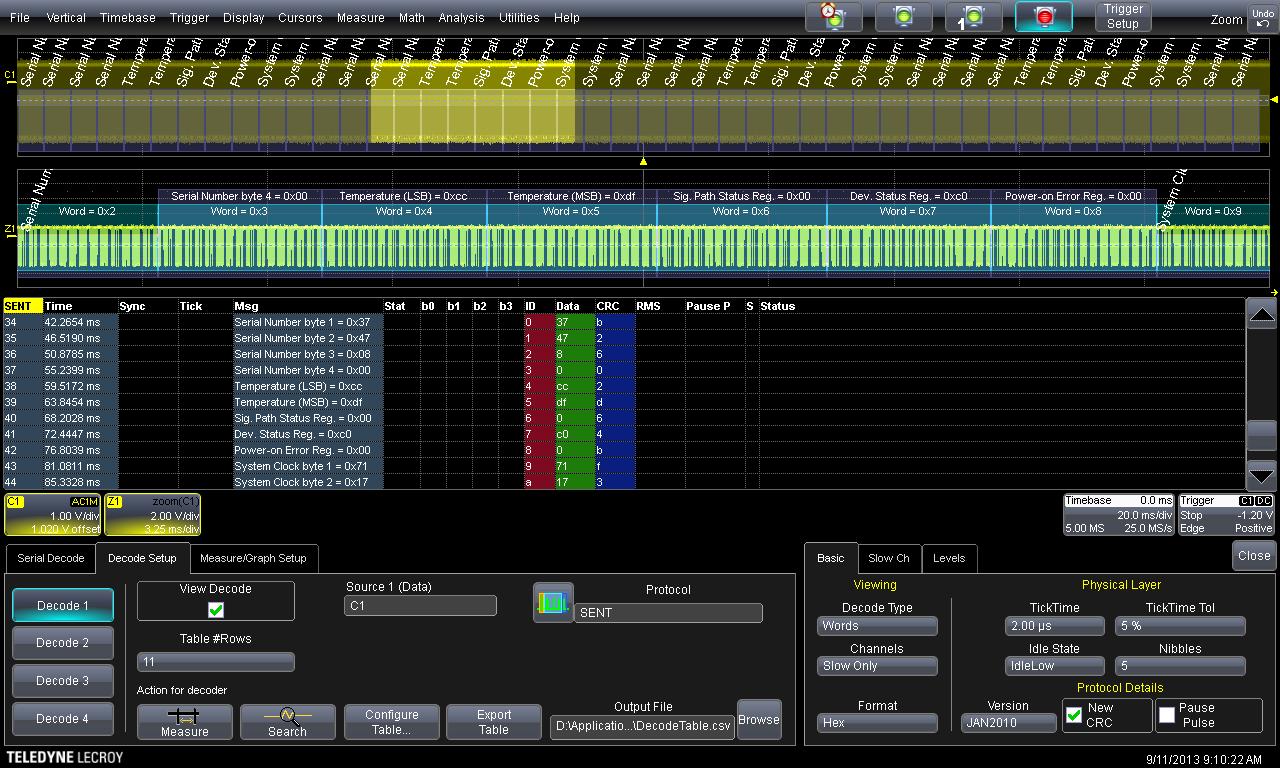Image resolution: width=1280 pixels, height=768 pixels.
Task: Click the Protocol selection icon beside SENT
Action: pos(553,603)
